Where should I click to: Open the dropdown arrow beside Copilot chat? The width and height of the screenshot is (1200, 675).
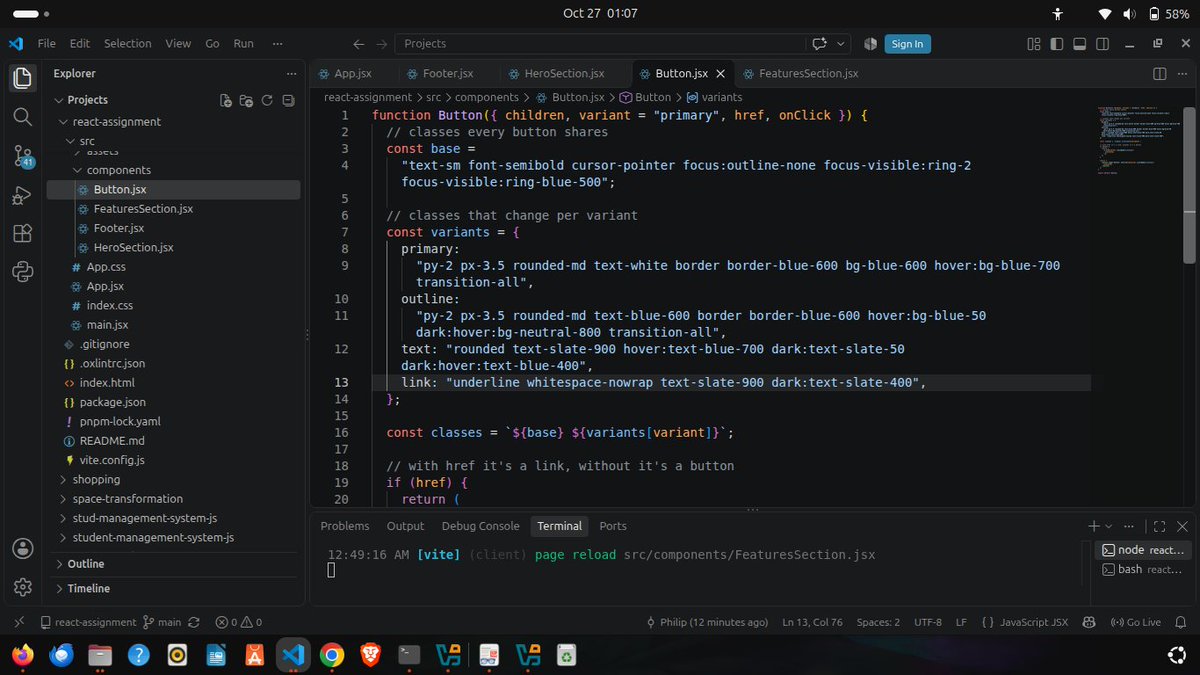(840, 44)
